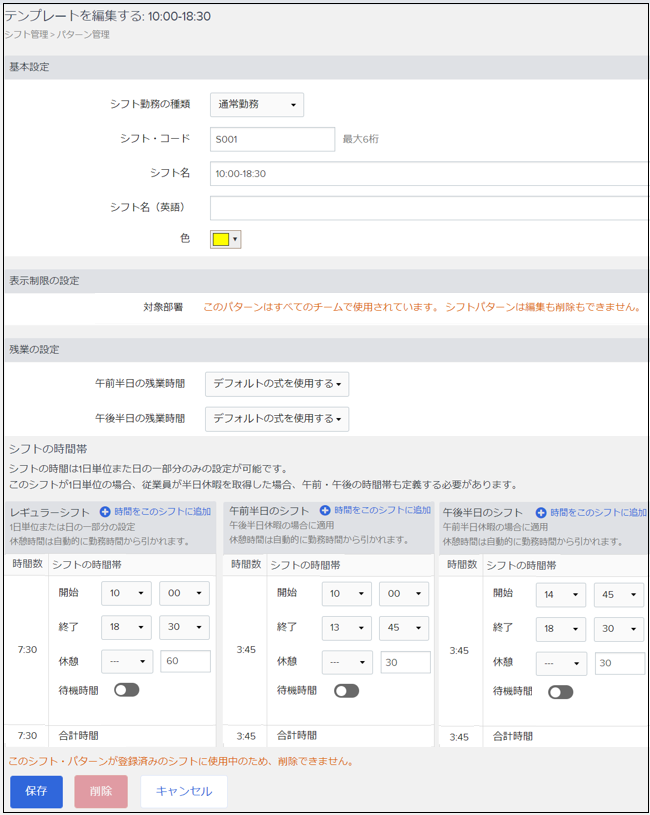Open the shift work type dropdown
The image size is (650, 815).
click(x=257, y=105)
